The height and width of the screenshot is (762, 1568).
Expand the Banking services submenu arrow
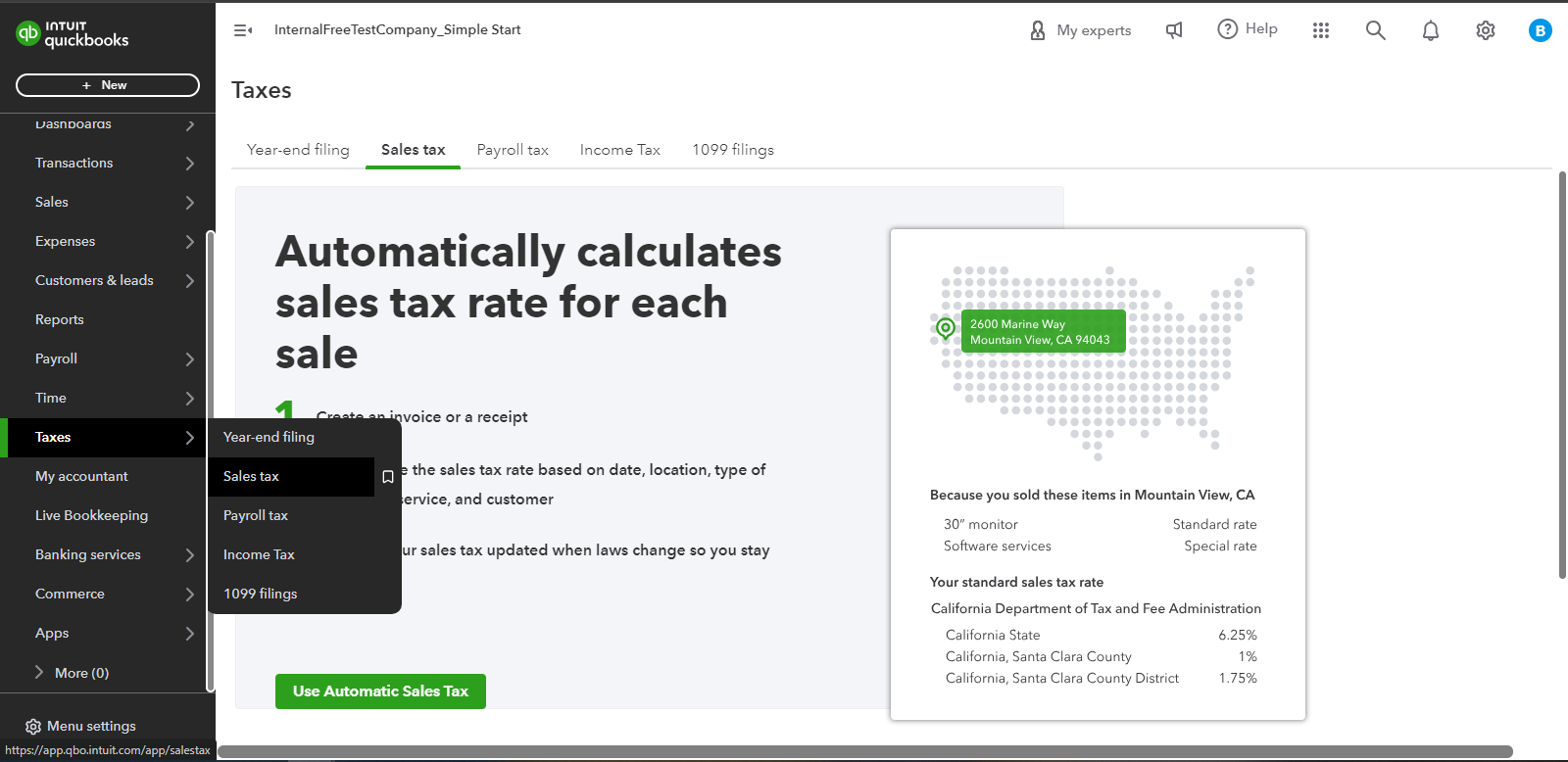[x=190, y=555]
